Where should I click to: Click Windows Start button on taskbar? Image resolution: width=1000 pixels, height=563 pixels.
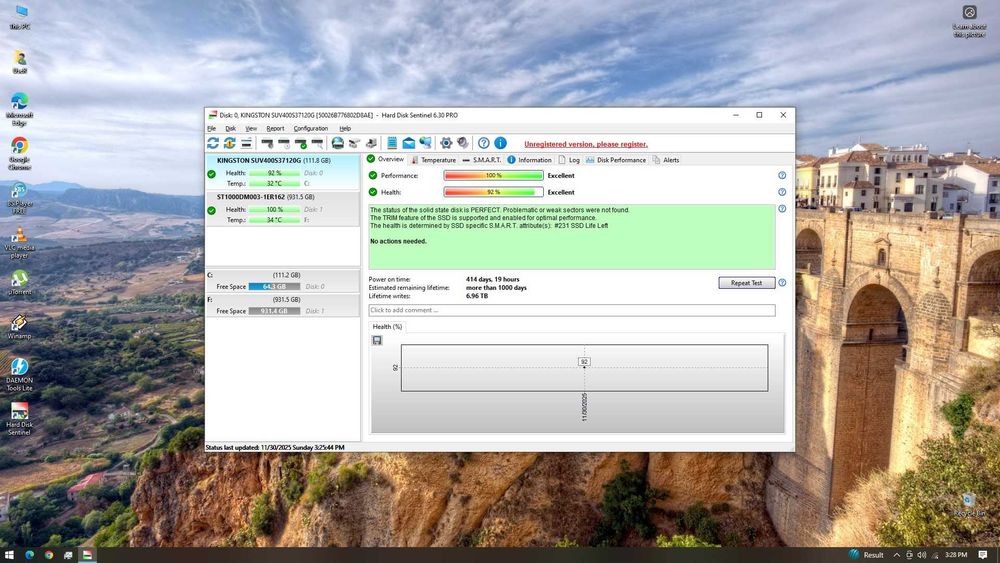point(9,555)
